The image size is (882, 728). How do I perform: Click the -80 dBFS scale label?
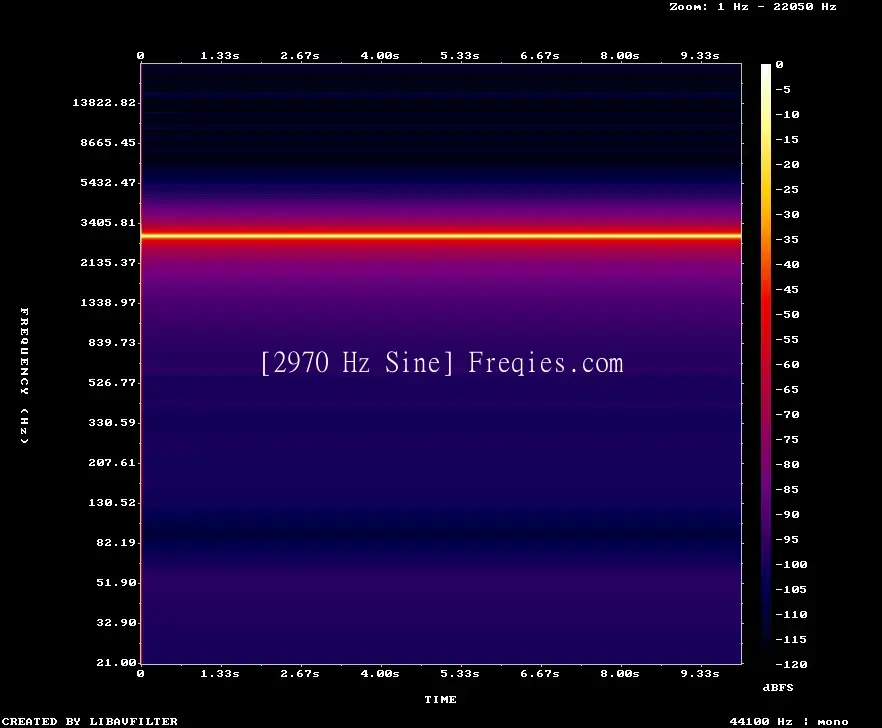pyautogui.click(x=788, y=465)
